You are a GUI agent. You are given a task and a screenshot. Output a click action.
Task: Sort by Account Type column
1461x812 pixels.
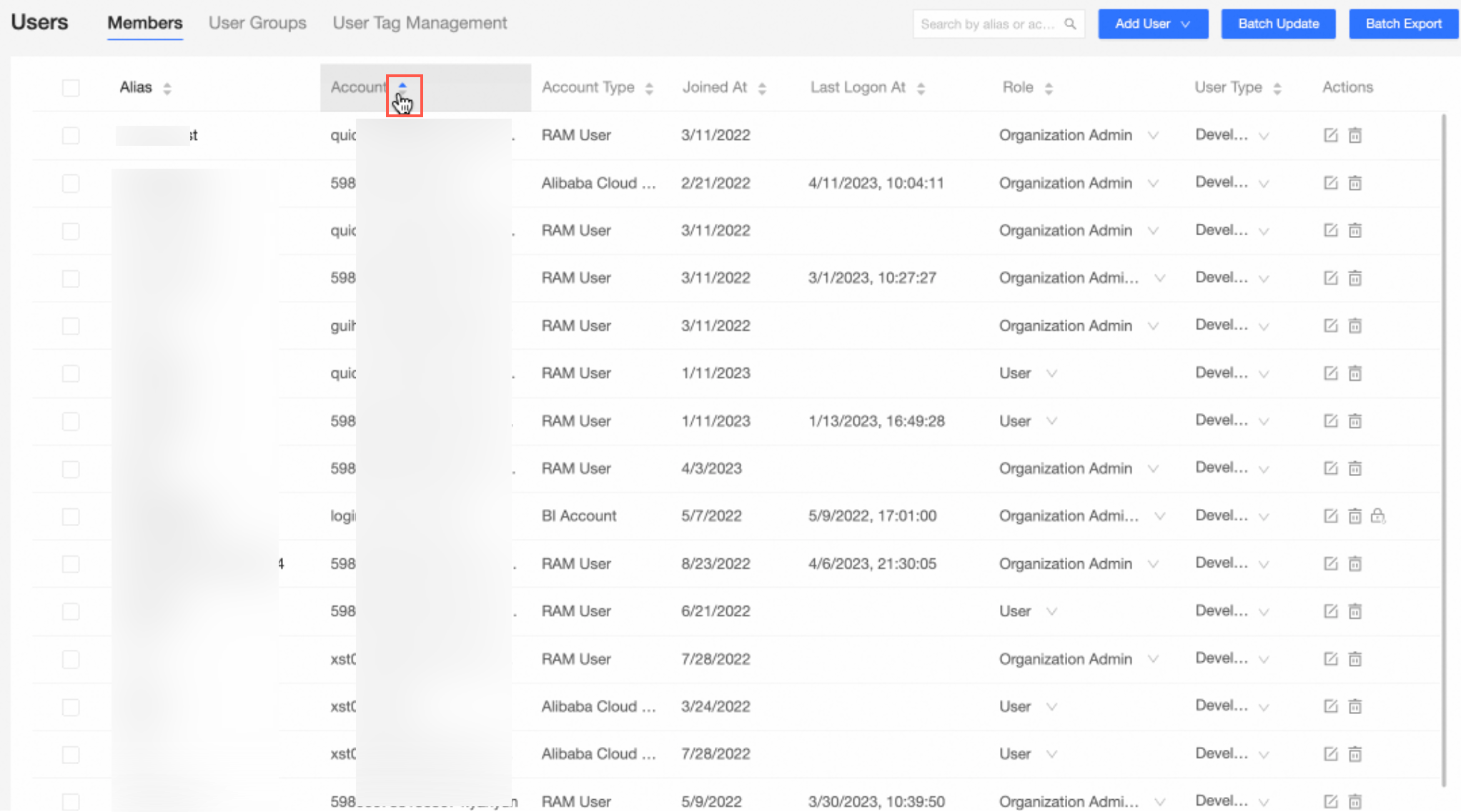point(649,89)
